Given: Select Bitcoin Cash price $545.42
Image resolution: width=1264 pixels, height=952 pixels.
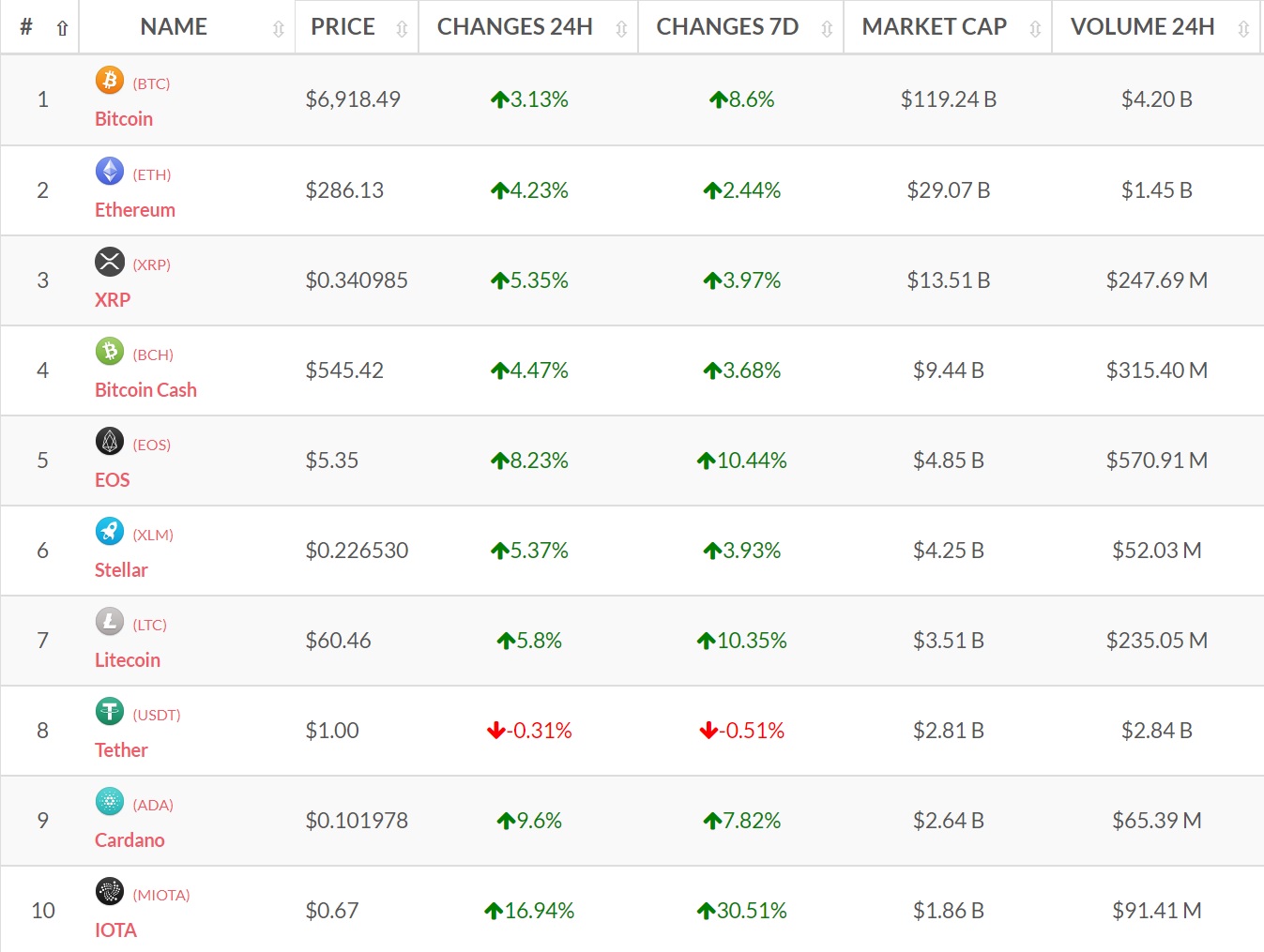Looking at the screenshot, I should (344, 370).
